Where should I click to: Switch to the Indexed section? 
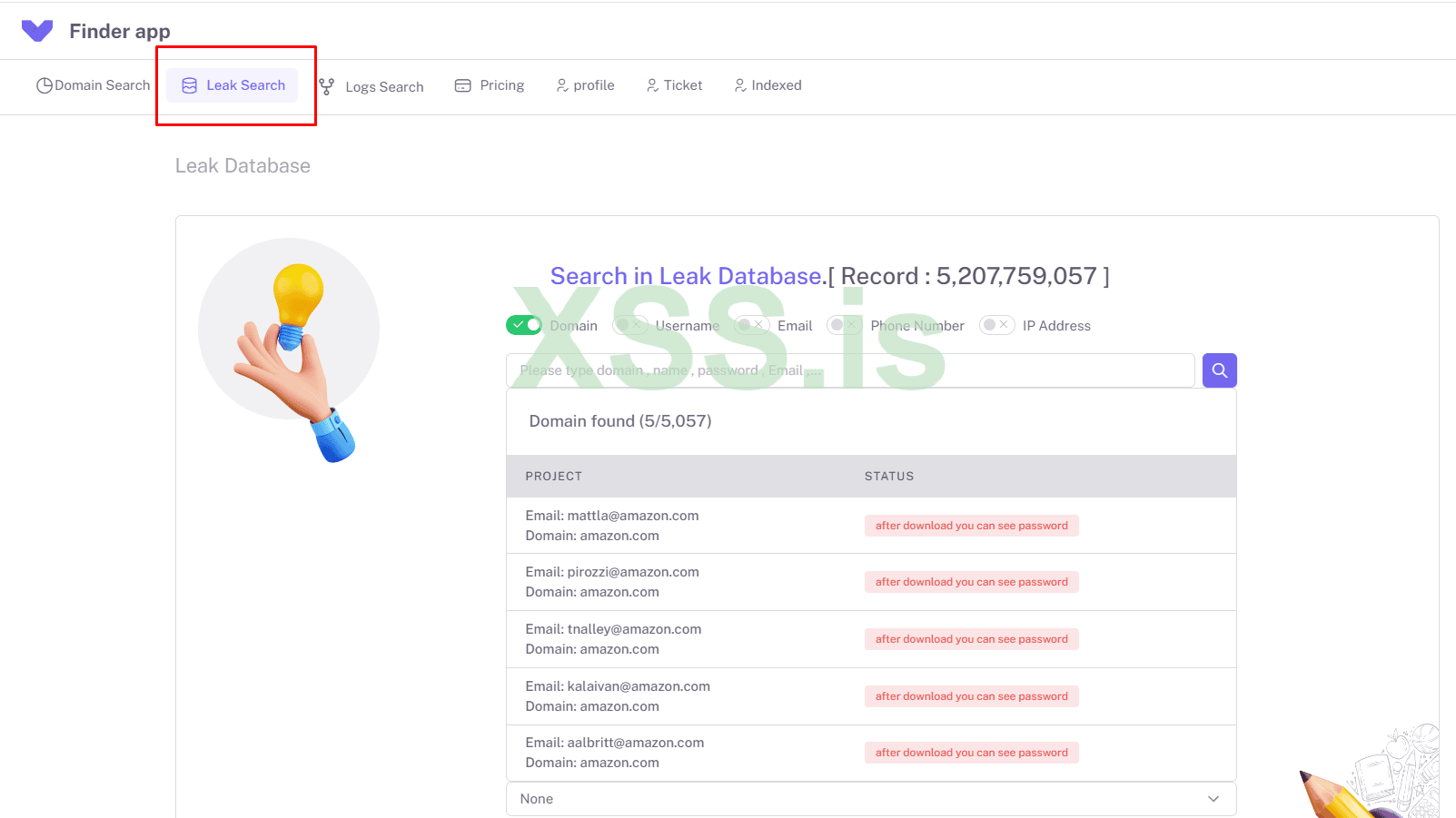pyautogui.click(x=768, y=85)
